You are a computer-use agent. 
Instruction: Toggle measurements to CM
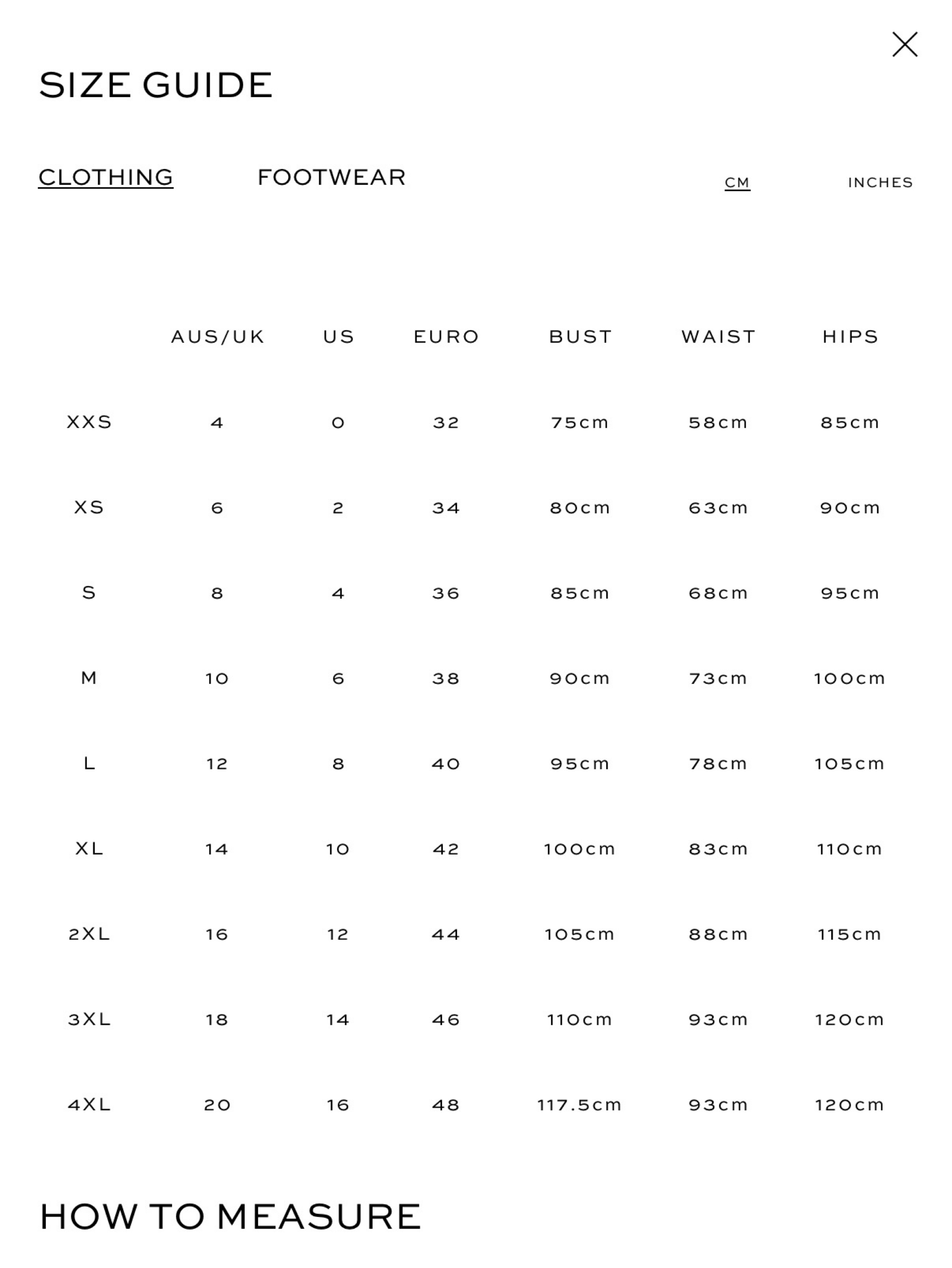(x=737, y=182)
